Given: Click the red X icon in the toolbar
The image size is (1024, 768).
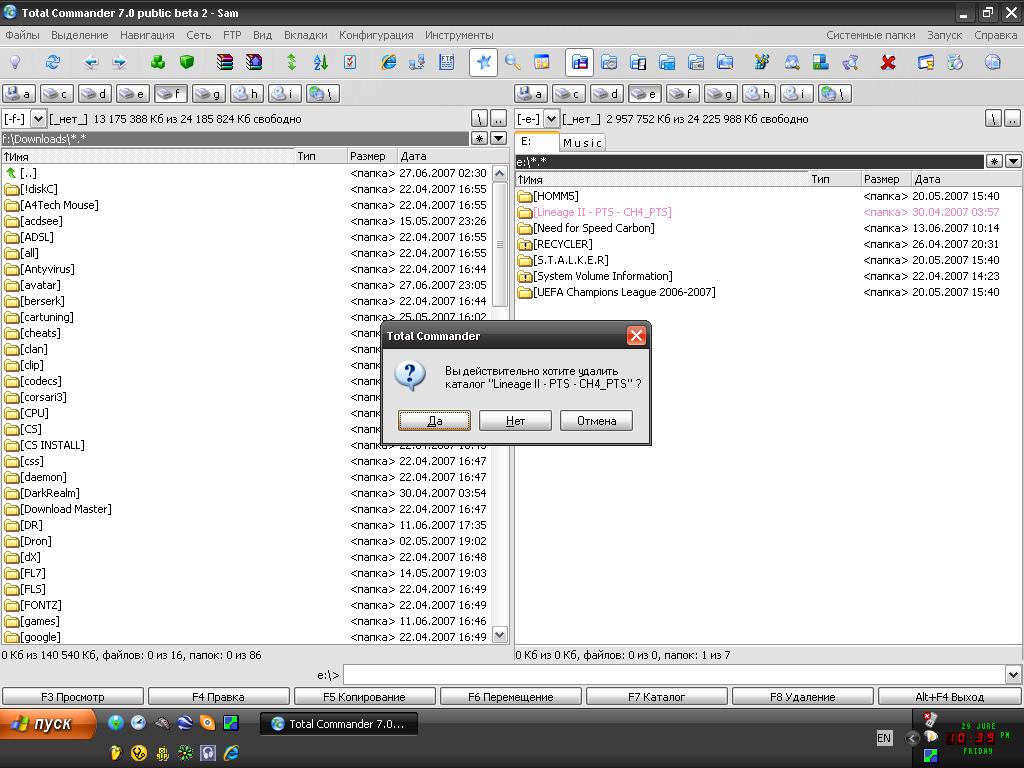Looking at the screenshot, I should pyautogui.click(x=888, y=63).
